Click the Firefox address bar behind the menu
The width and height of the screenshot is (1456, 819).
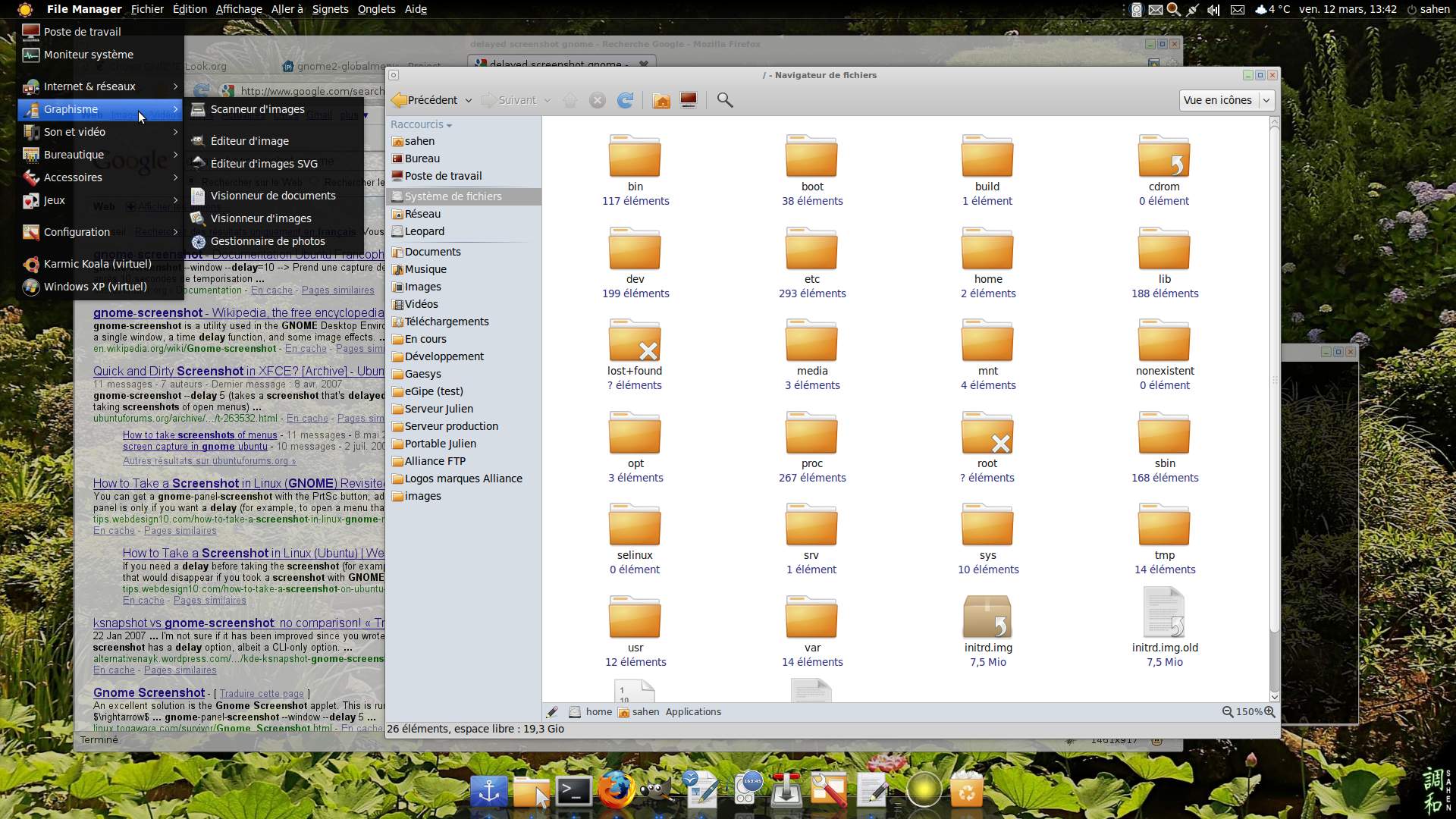[311, 91]
